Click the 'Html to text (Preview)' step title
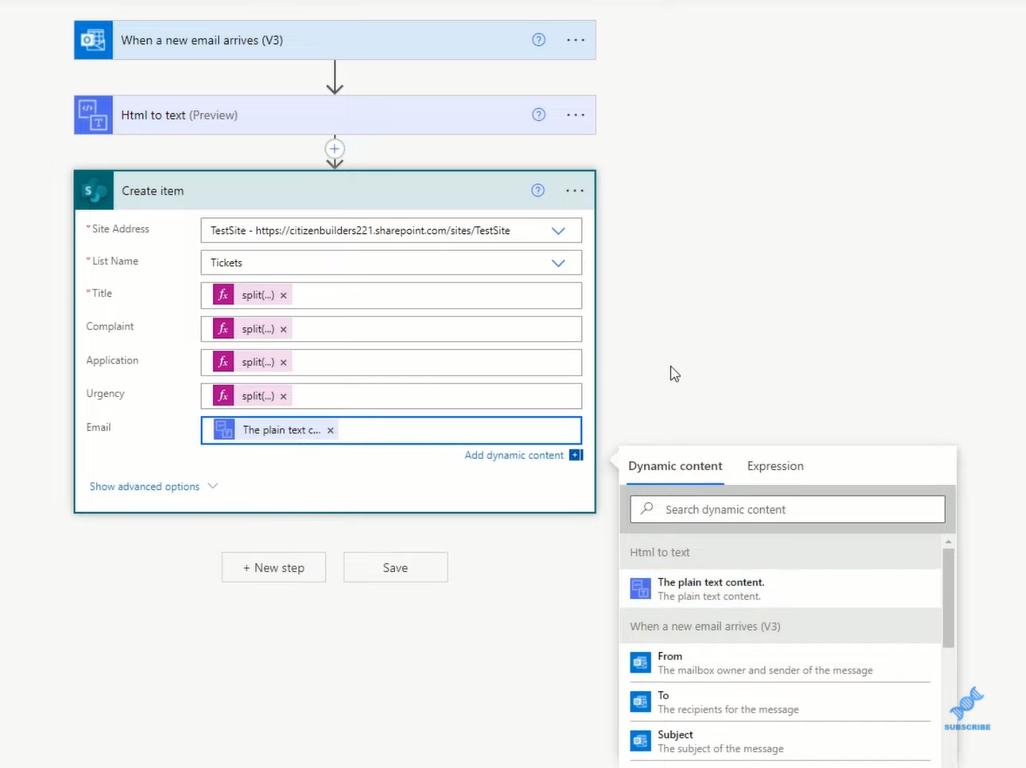This screenshot has height=768, width=1026. (x=179, y=115)
